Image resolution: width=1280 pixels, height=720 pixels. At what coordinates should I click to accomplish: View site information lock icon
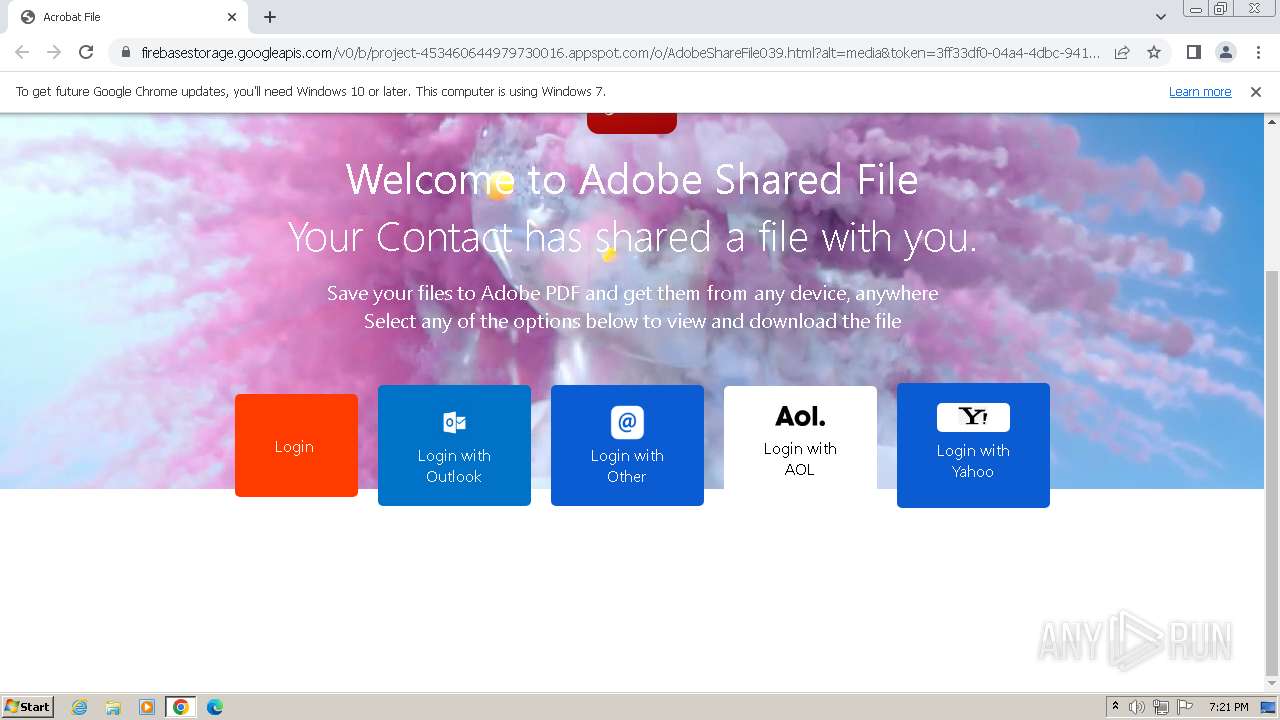126,52
